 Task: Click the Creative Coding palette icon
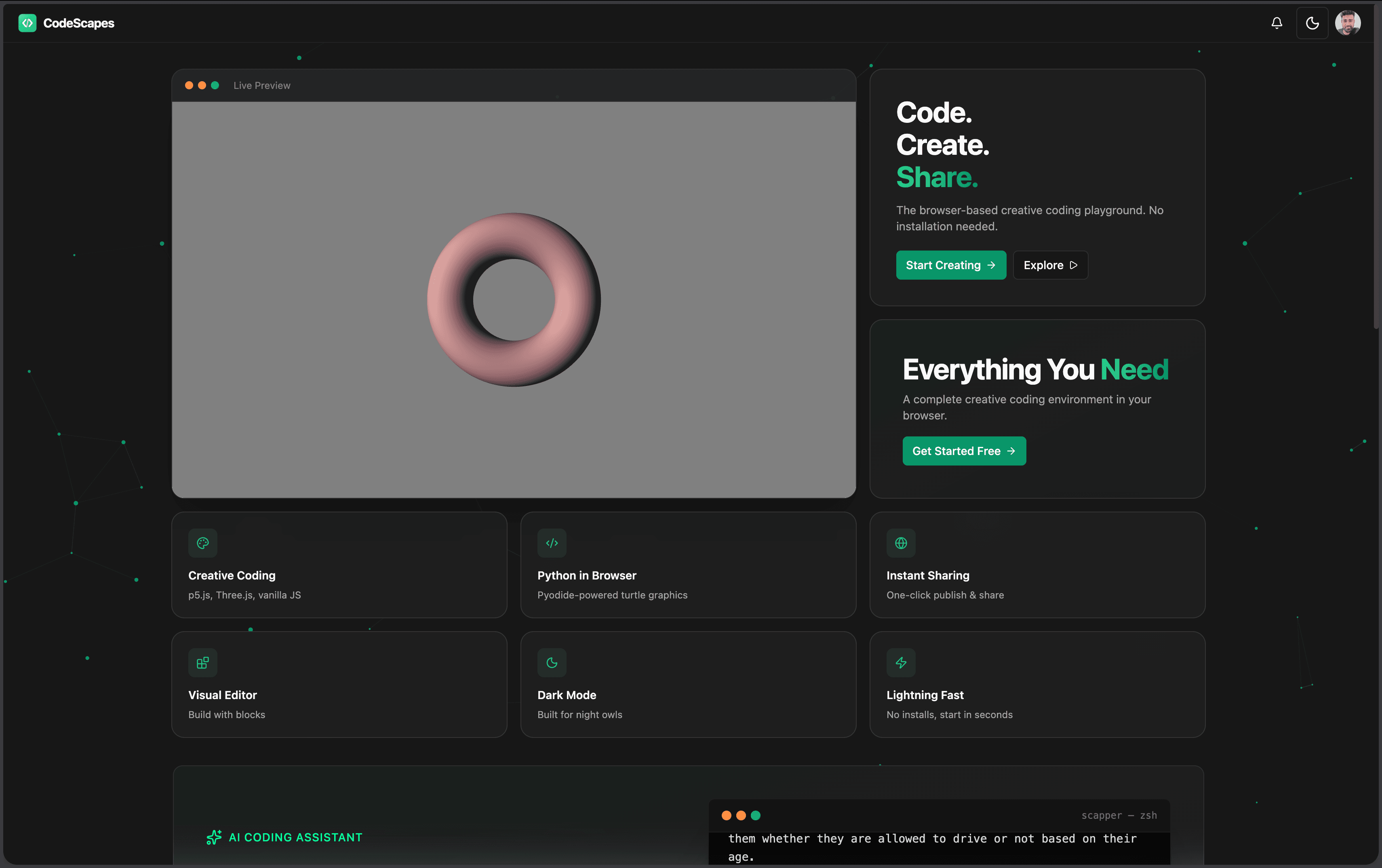point(202,542)
